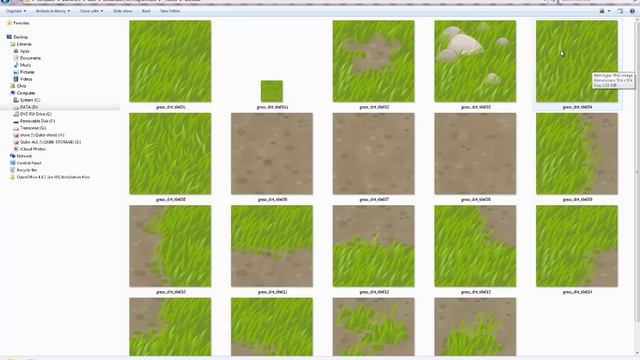The image size is (640, 360).
Task: Click the Removable Disk (F:) icon
Action: pos(16,121)
